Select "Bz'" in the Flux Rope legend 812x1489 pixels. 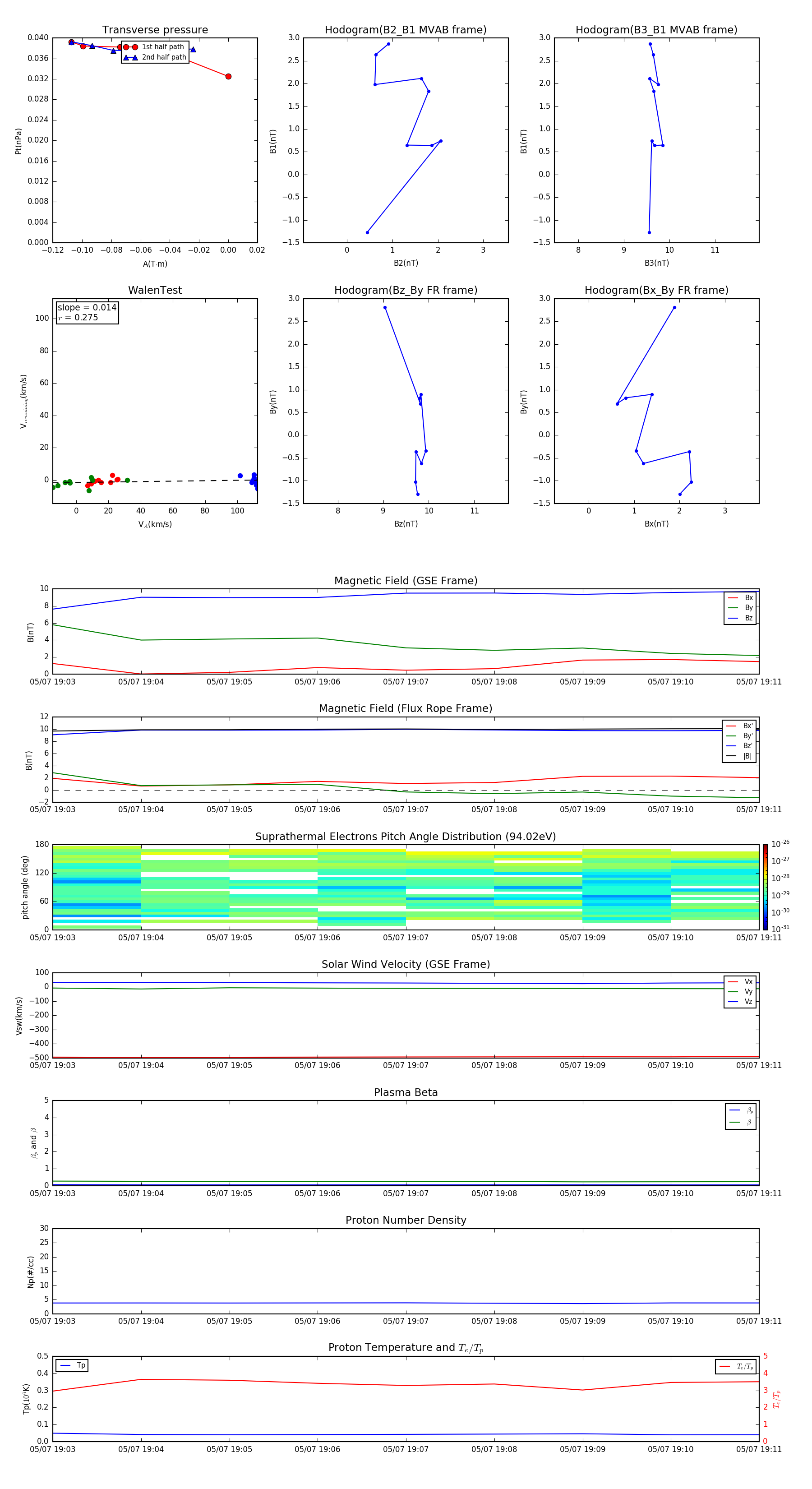point(748,746)
